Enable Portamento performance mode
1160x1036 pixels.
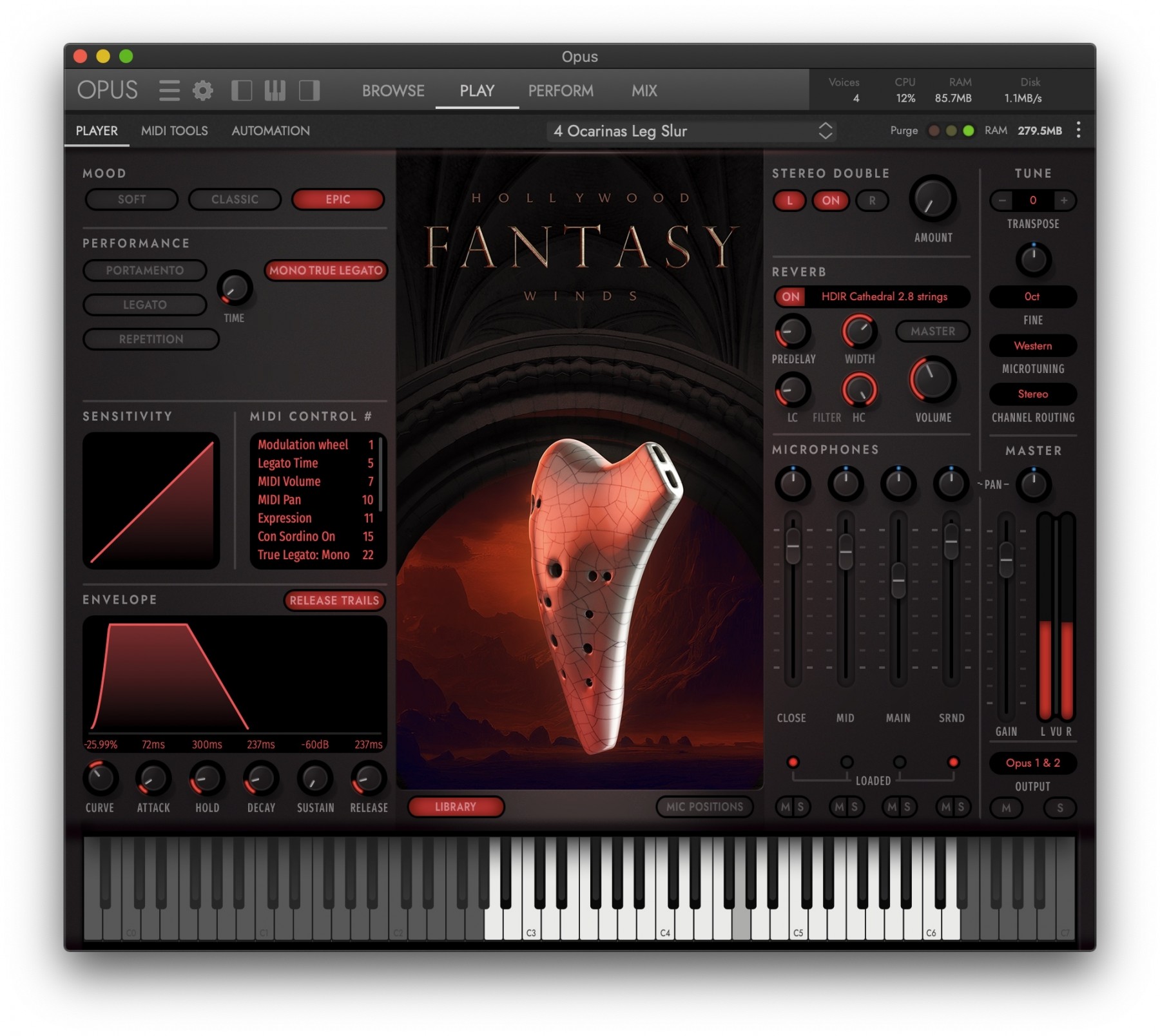[x=145, y=271]
